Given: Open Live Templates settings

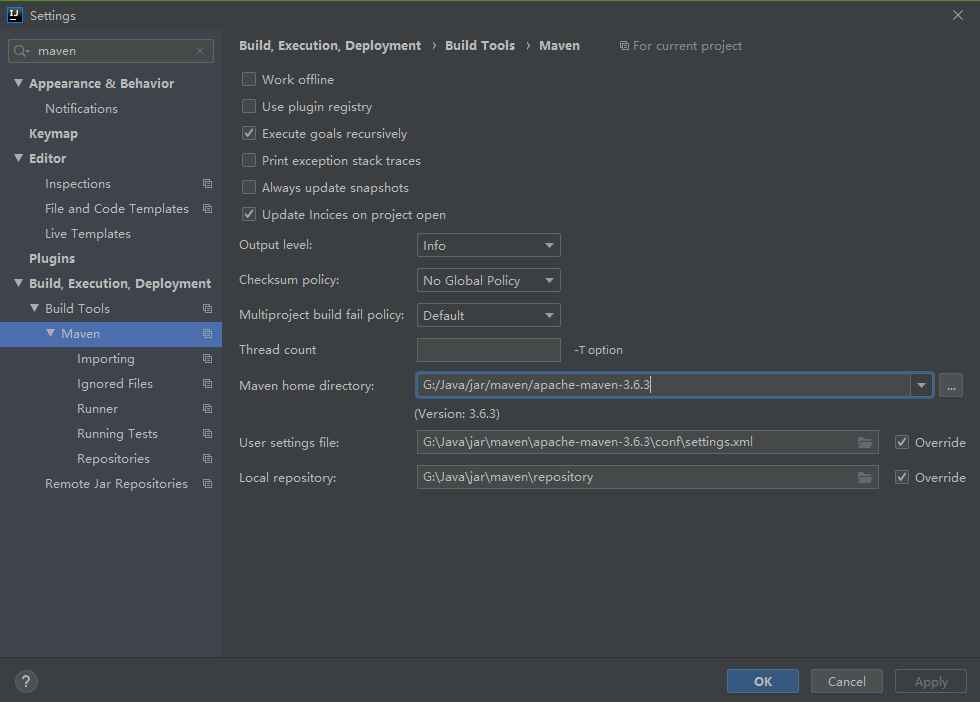Looking at the screenshot, I should coord(88,234).
